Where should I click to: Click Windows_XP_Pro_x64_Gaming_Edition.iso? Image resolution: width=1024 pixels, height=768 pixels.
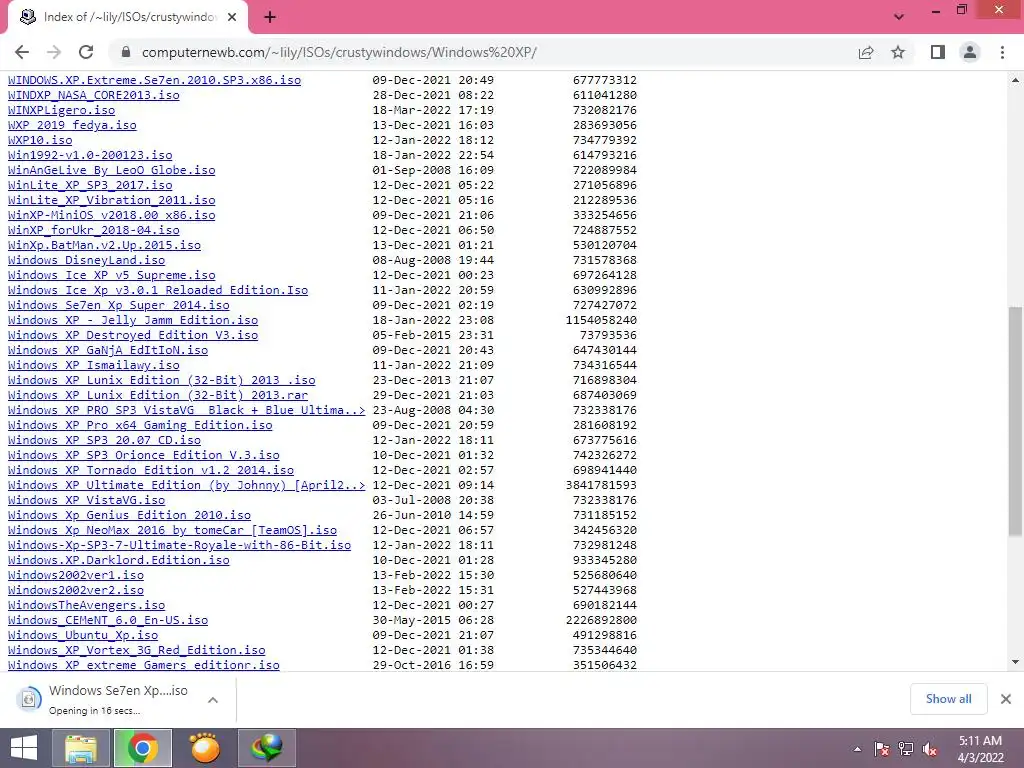(x=140, y=426)
